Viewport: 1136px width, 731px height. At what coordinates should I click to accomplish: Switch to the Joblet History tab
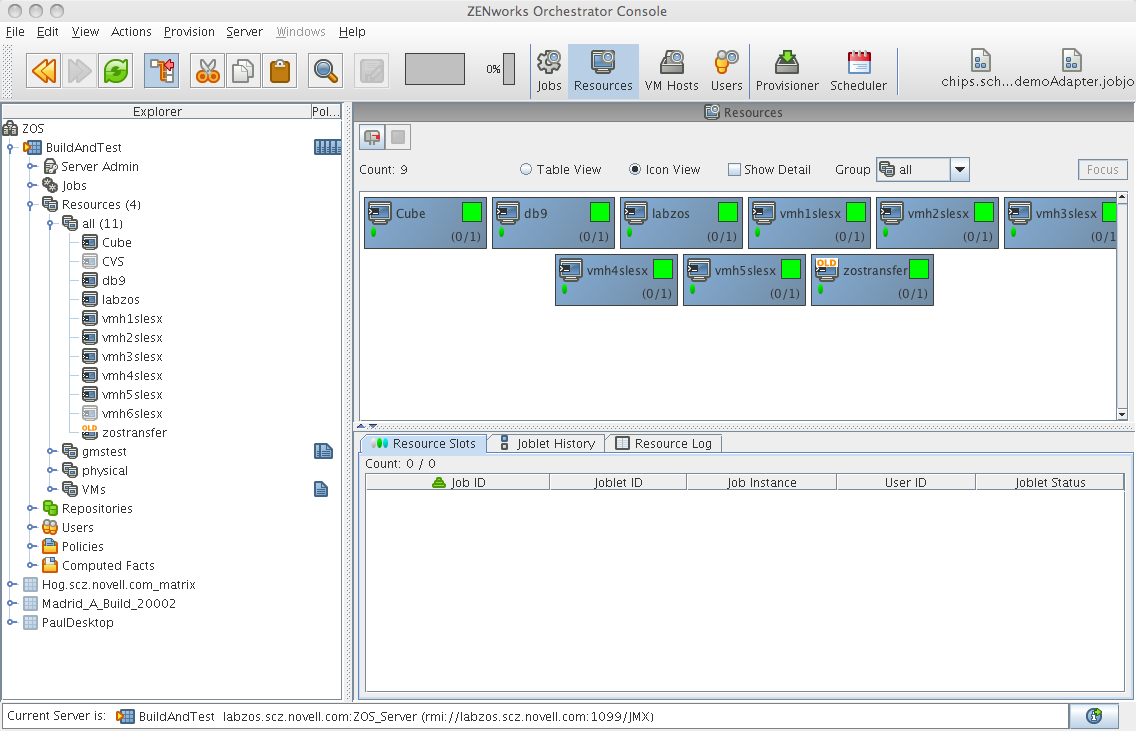tap(547, 443)
